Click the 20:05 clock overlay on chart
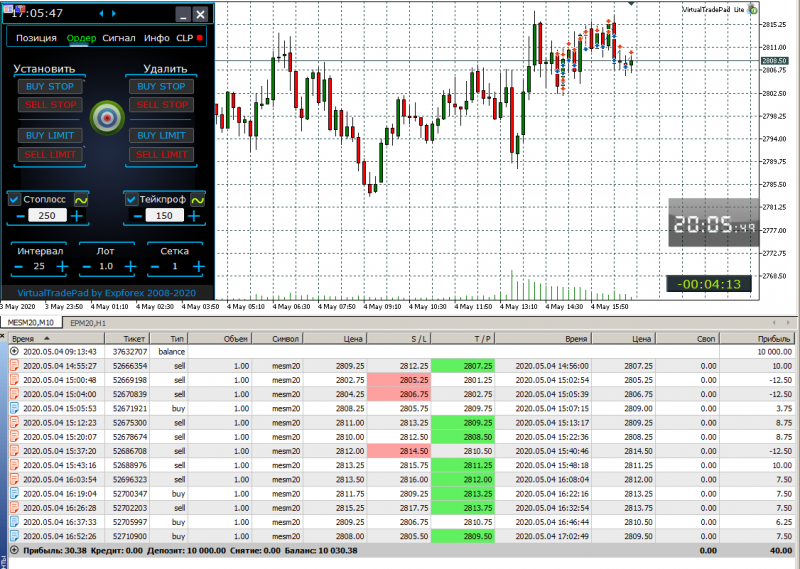 tap(714, 223)
